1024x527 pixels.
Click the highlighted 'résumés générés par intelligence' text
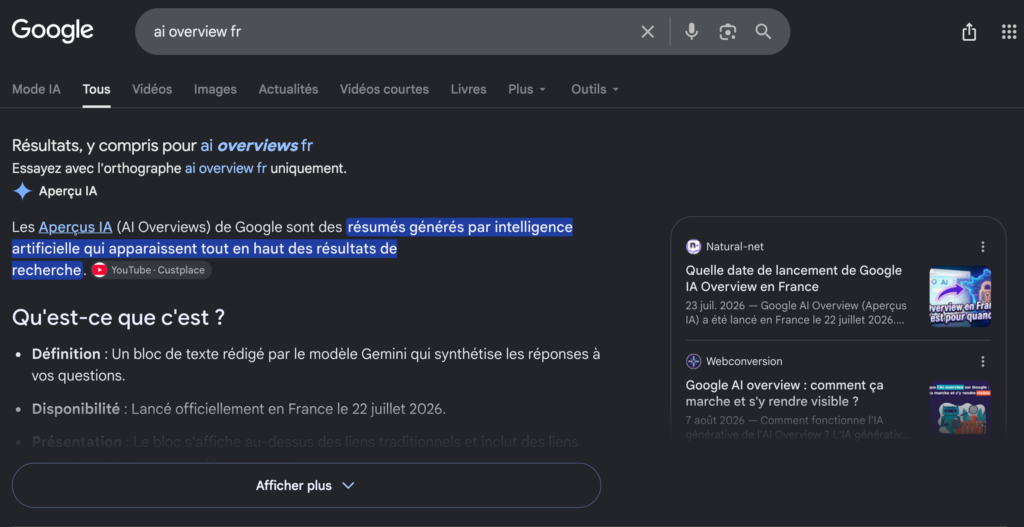(x=460, y=227)
